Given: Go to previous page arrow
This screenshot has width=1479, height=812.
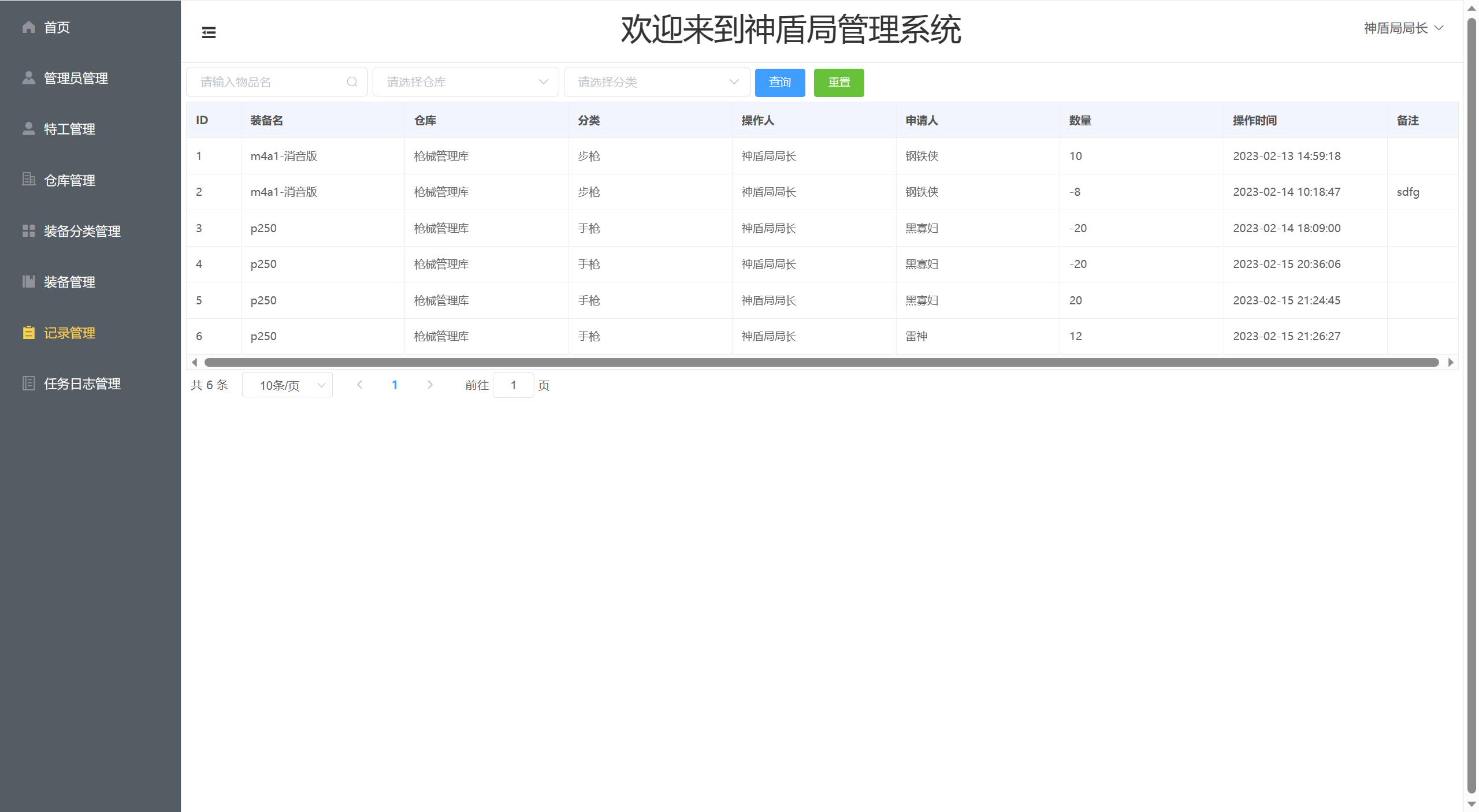Looking at the screenshot, I should click(x=359, y=385).
